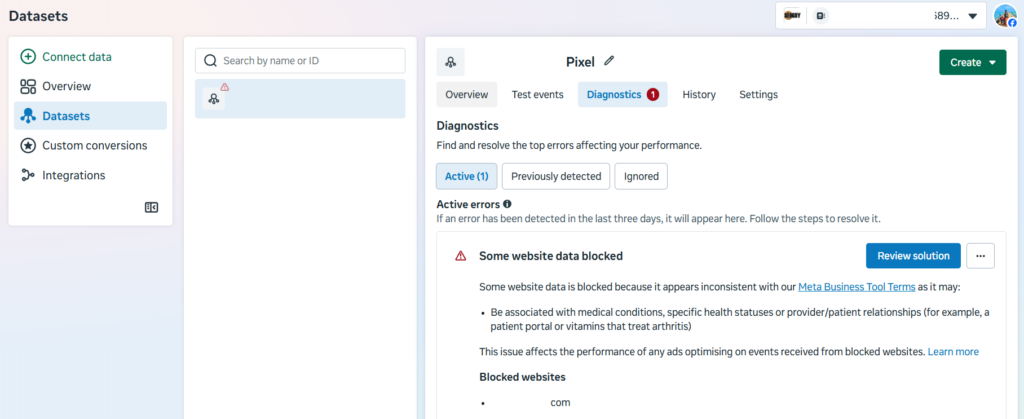Open the Create dropdown button
1024x419 pixels.
[972, 63]
